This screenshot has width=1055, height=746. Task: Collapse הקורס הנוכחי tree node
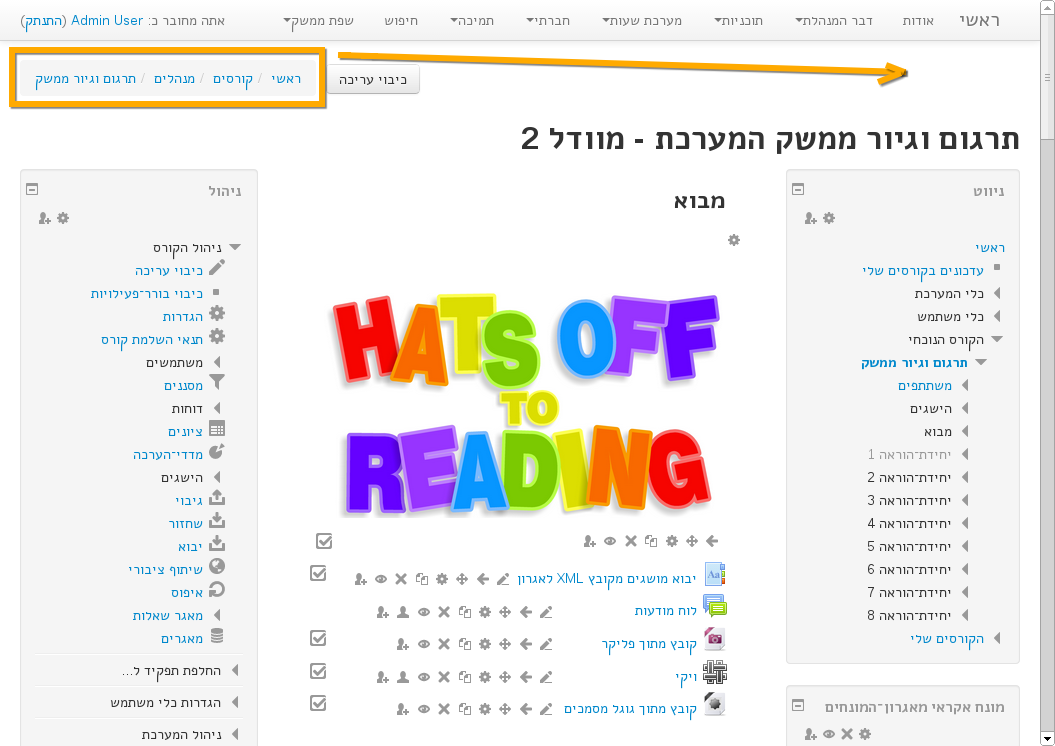997,340
